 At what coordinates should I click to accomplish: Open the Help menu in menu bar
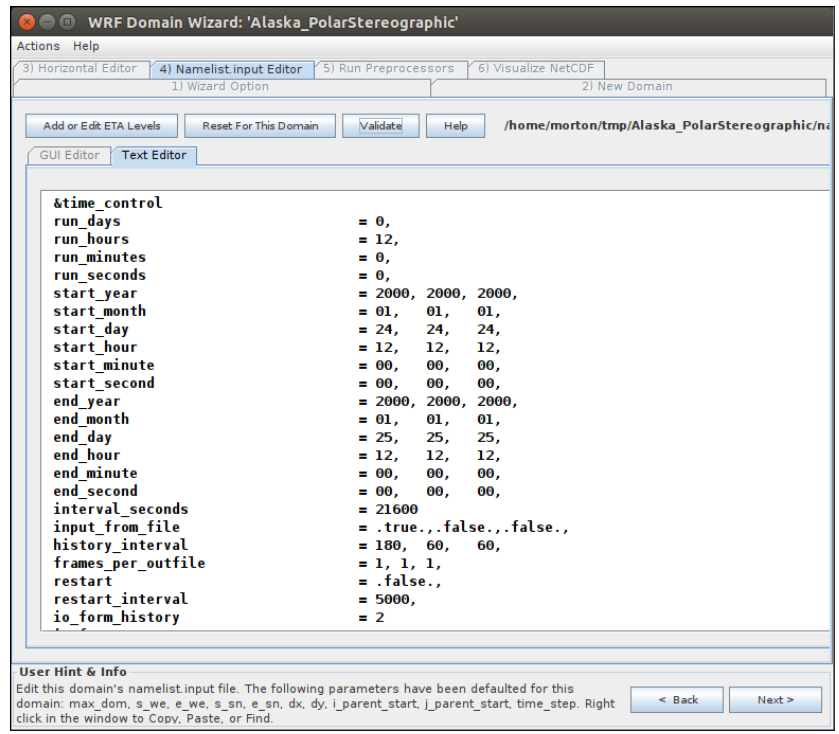pos(86,46)
